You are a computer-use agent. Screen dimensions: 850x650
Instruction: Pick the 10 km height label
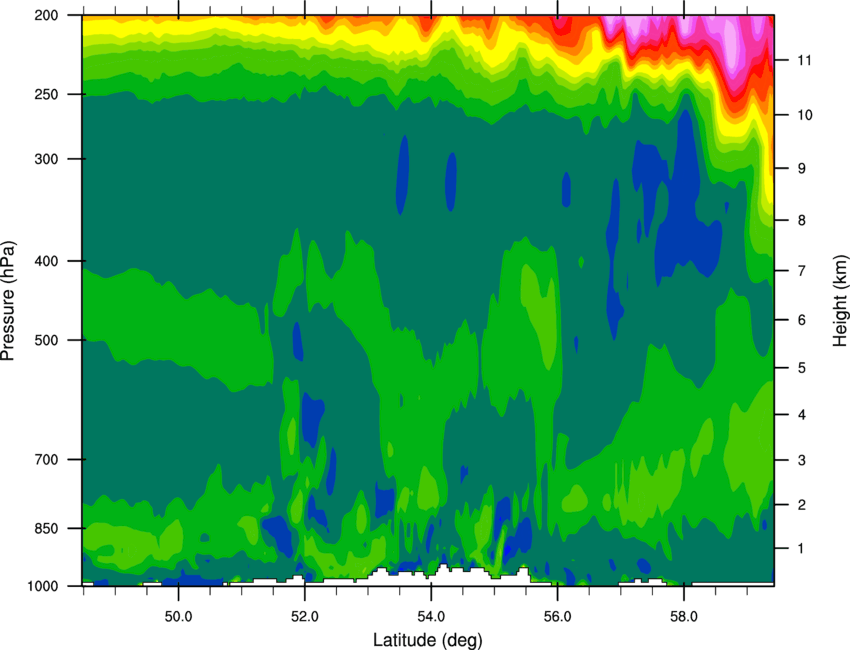tap(804, 115)
